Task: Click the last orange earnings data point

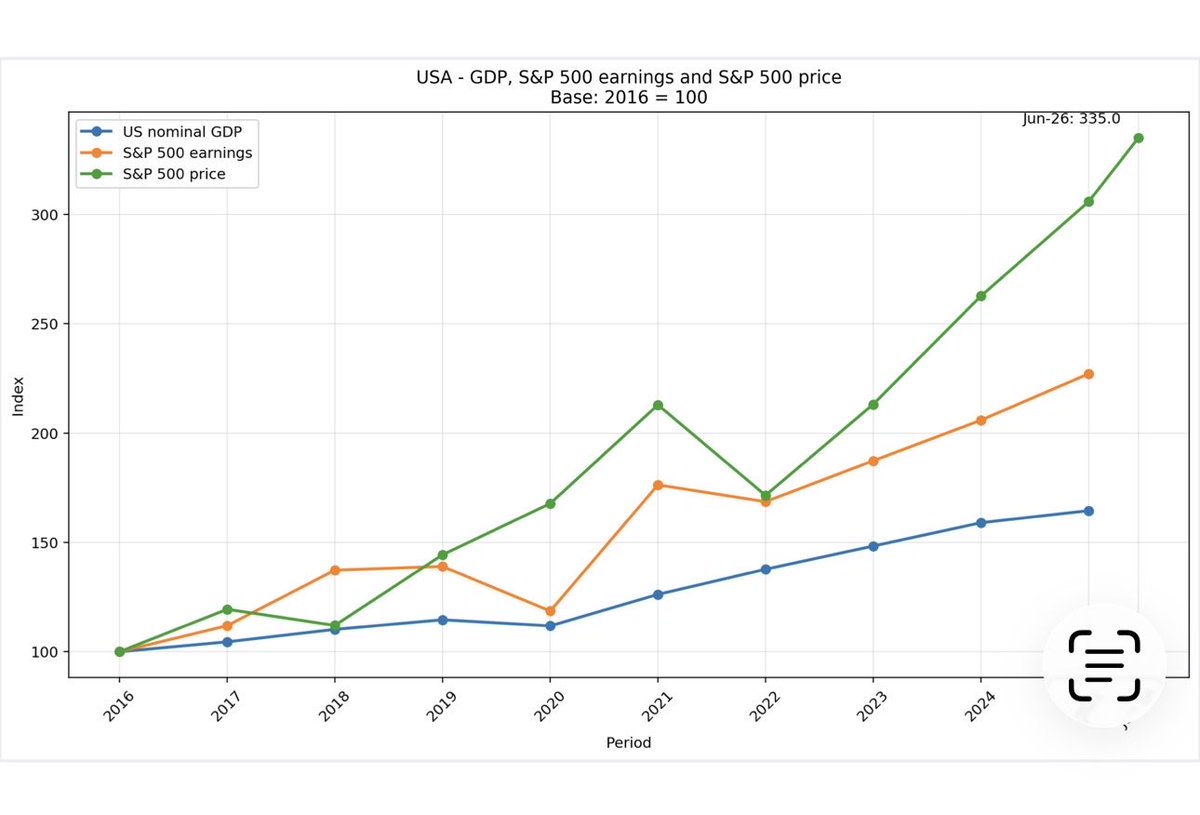Action: (x=1088, y=374)
